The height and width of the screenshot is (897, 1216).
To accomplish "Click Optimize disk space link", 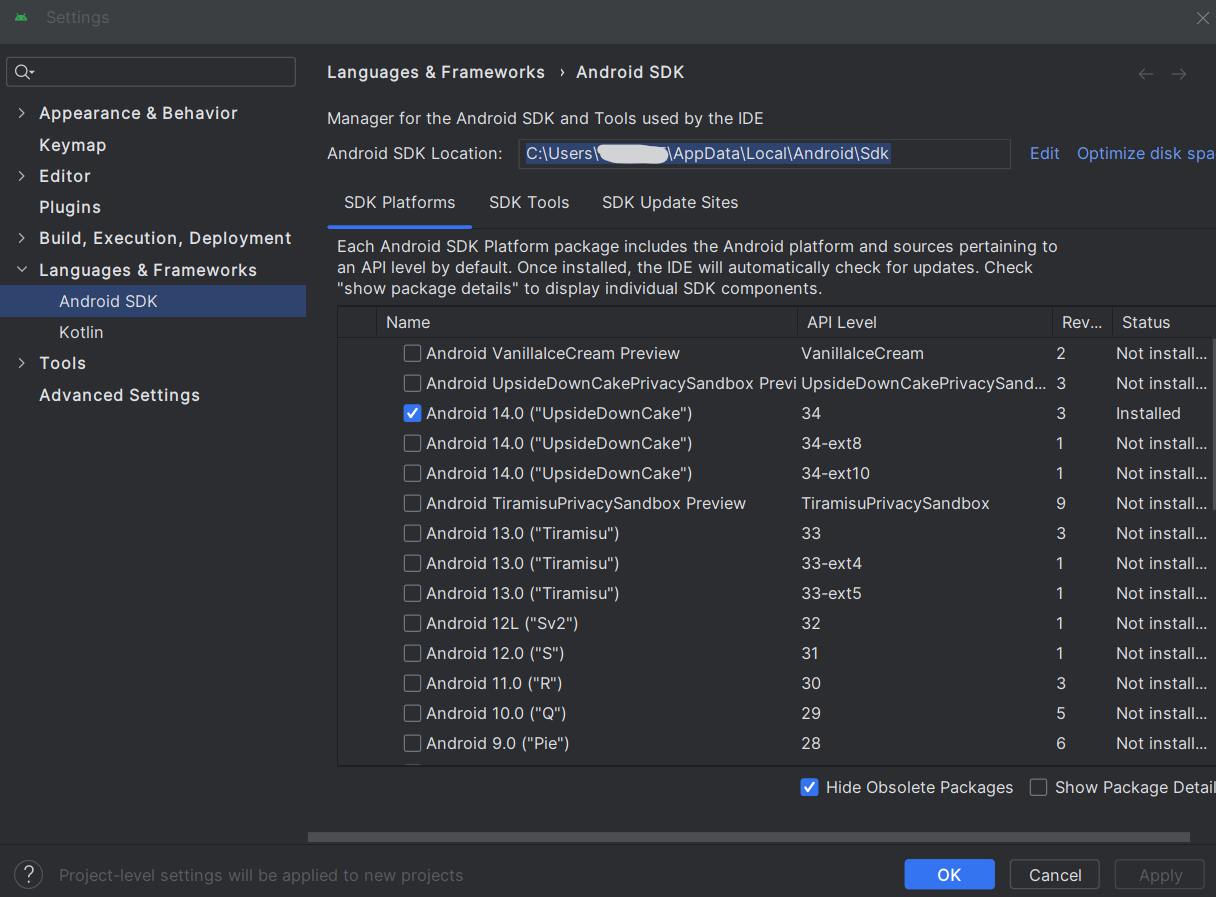I will [x=1146, y=153].
